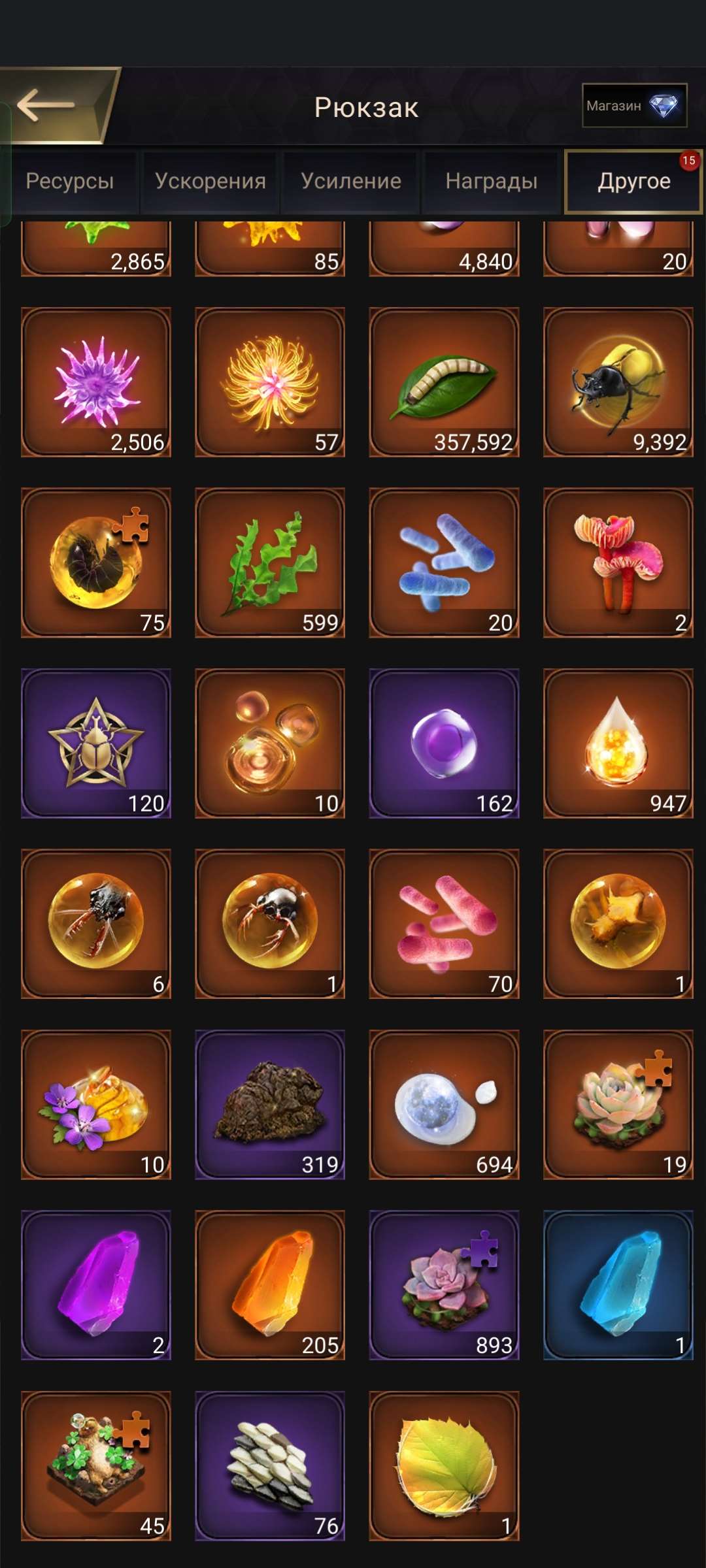Select the black beetle item 9,392
This screenshot has height=1568, width=706.
618,382
